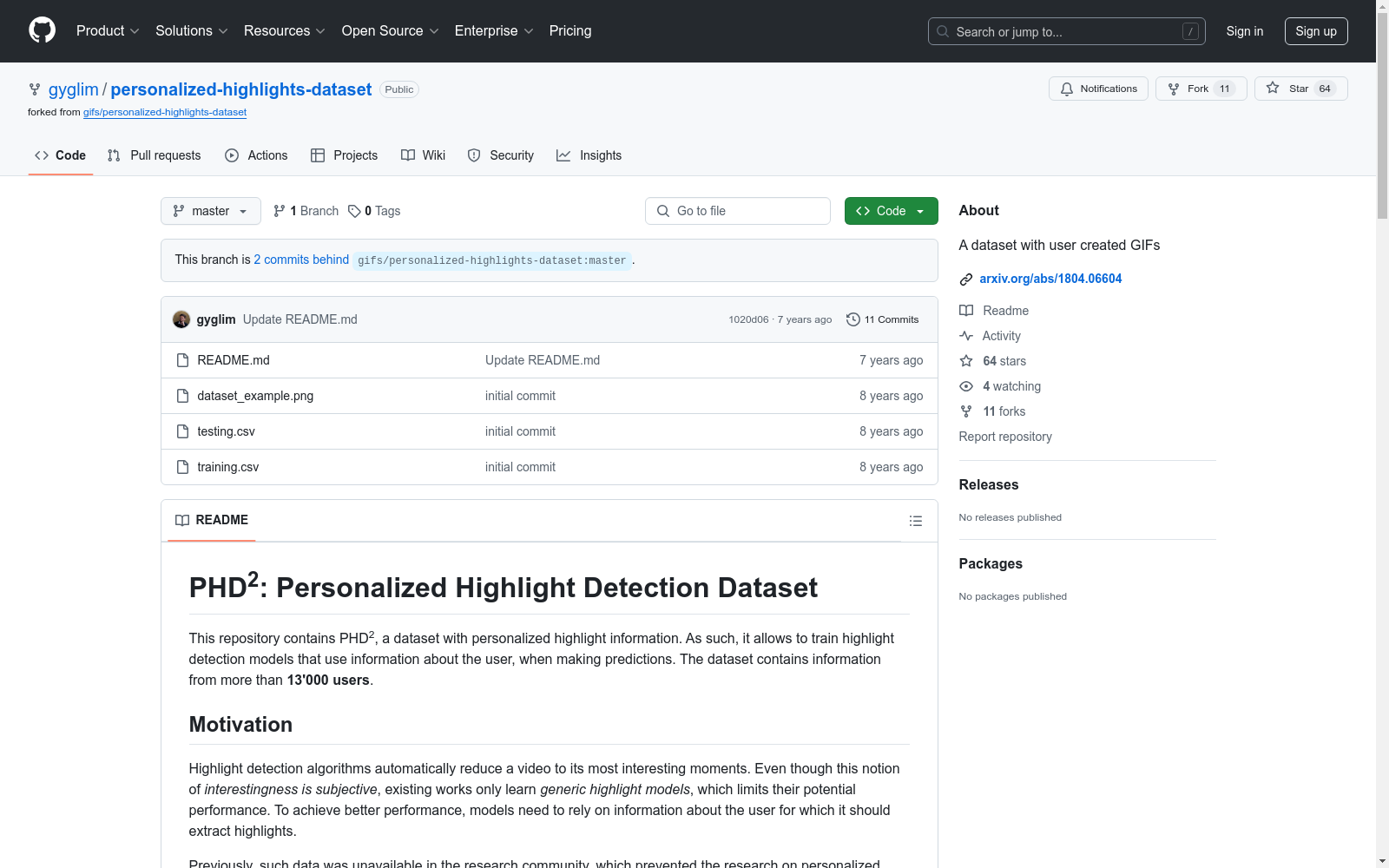The height and width of the screenshot is (868, 1389).
Task: View the 11 Commits history
Action: (883, 319)
